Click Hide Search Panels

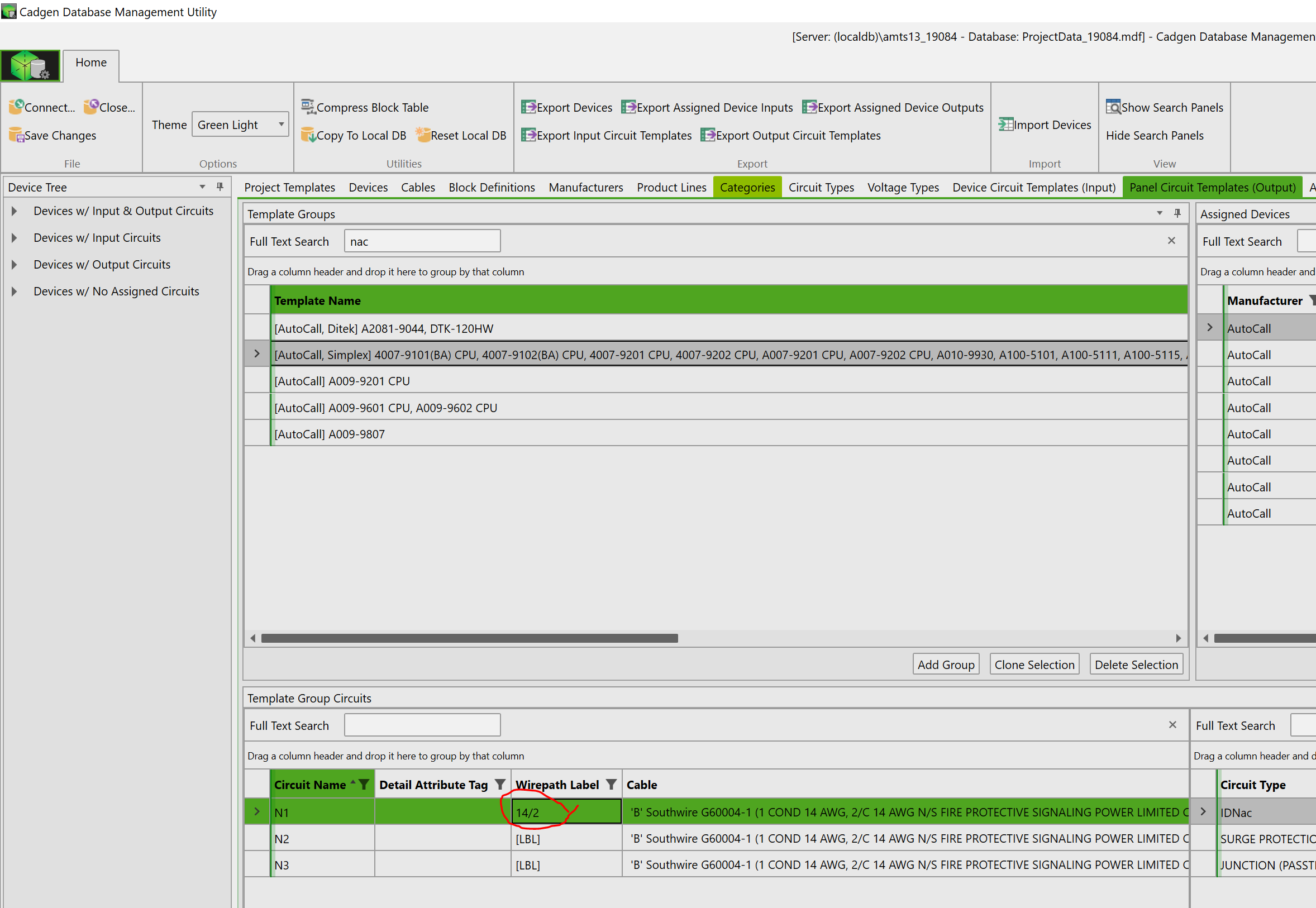coord(1155,135)
